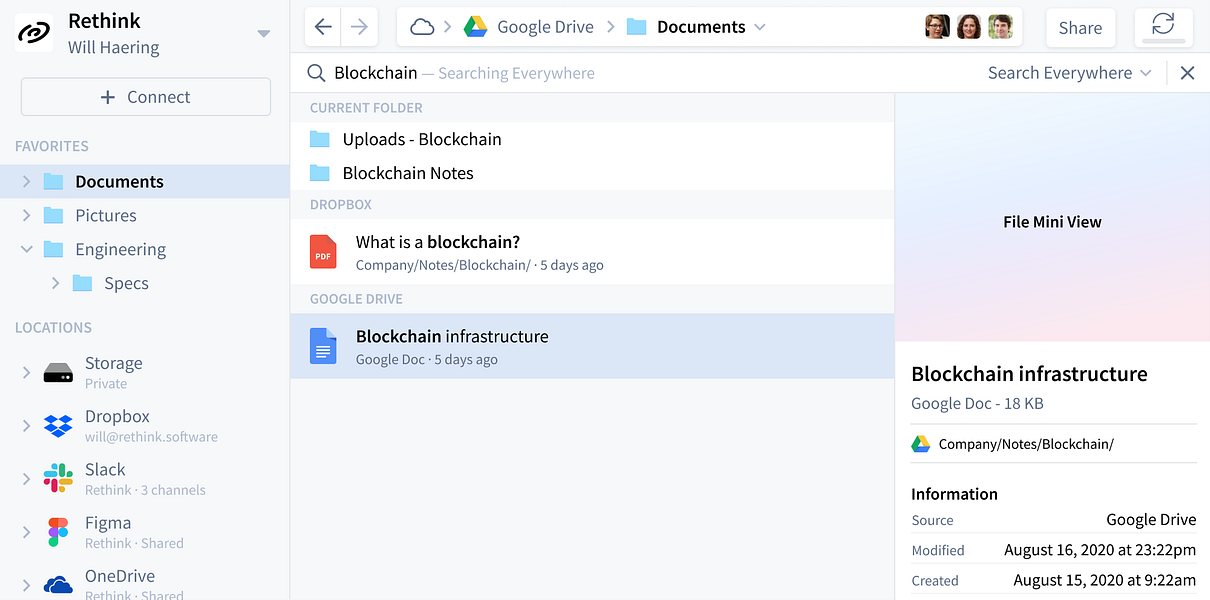Click the search magnifier icon
This screenshot has height=600, width=1210.
[316, 73]
